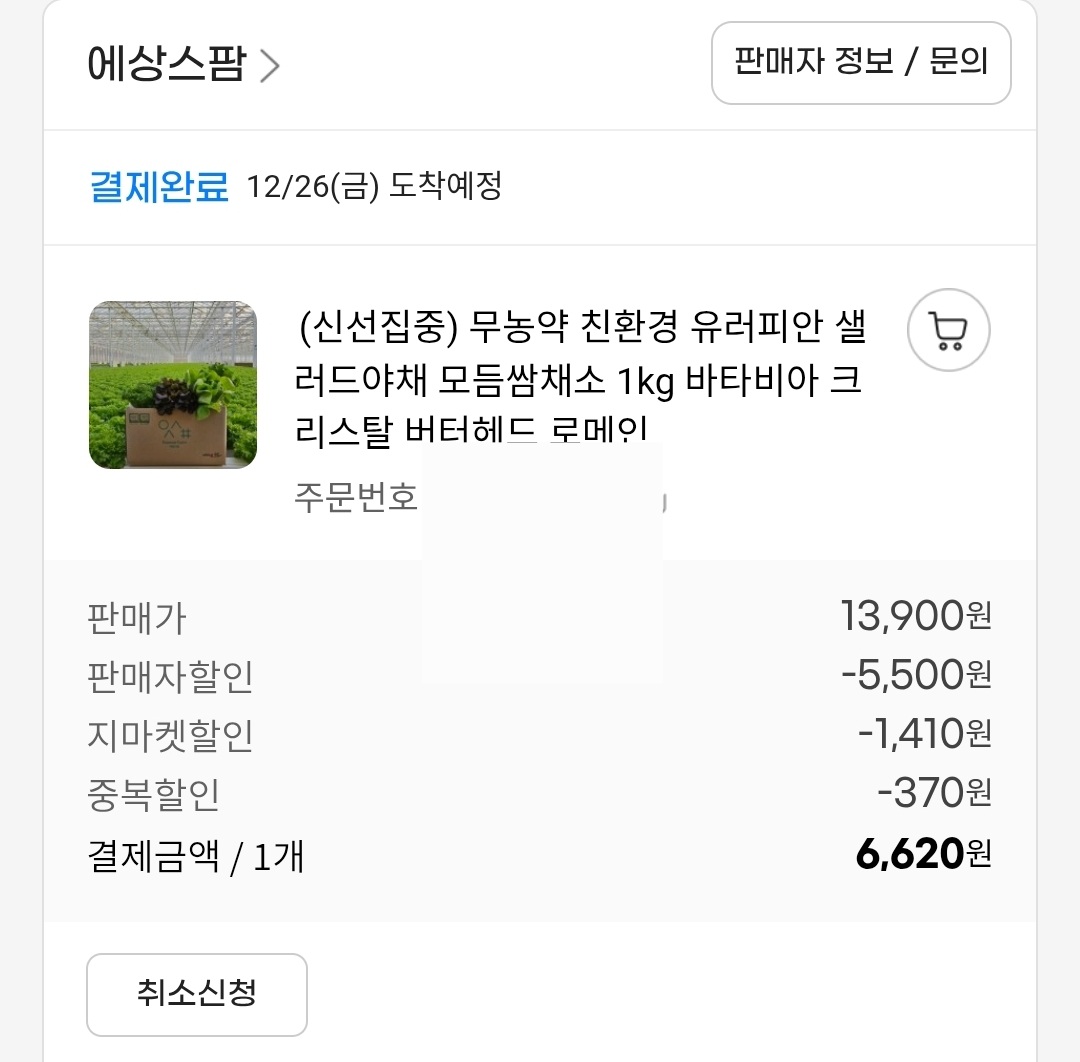This screenshot has width=1080, height=1062.
Task: Tap the -370원 discount amount
Action: [934, 794]
